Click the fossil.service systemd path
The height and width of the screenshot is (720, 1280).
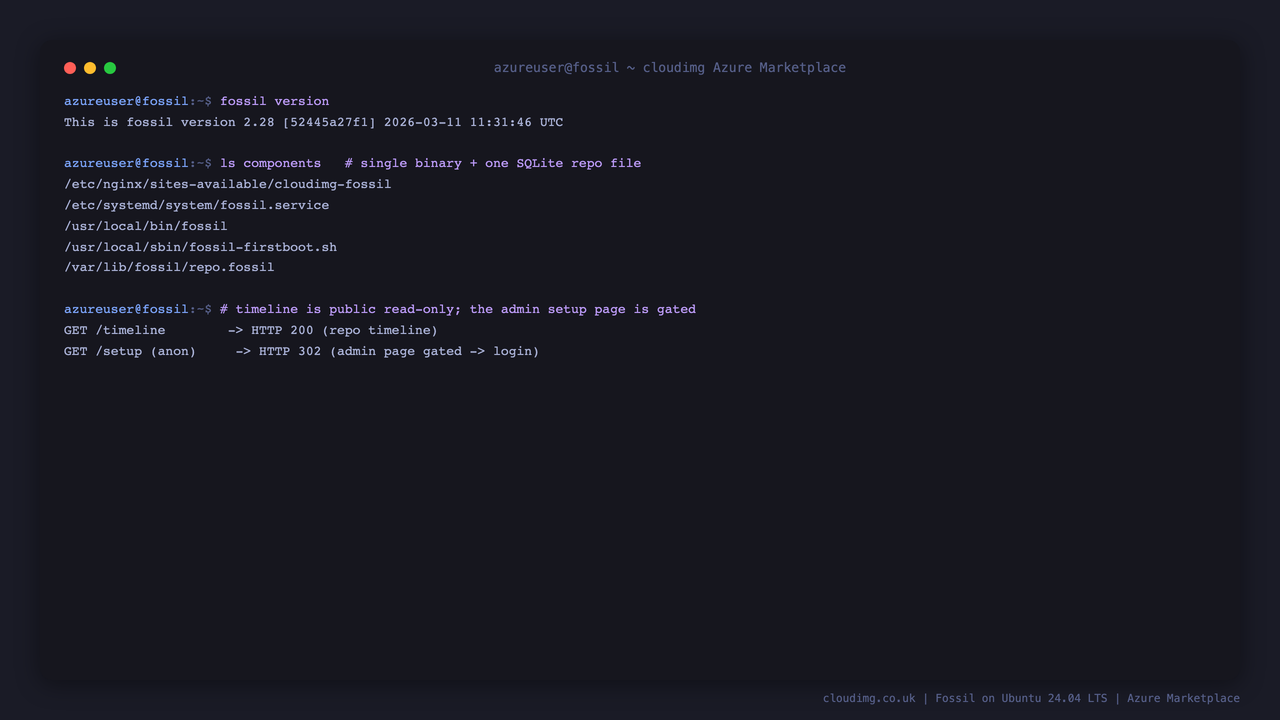(x=196, y=205)
